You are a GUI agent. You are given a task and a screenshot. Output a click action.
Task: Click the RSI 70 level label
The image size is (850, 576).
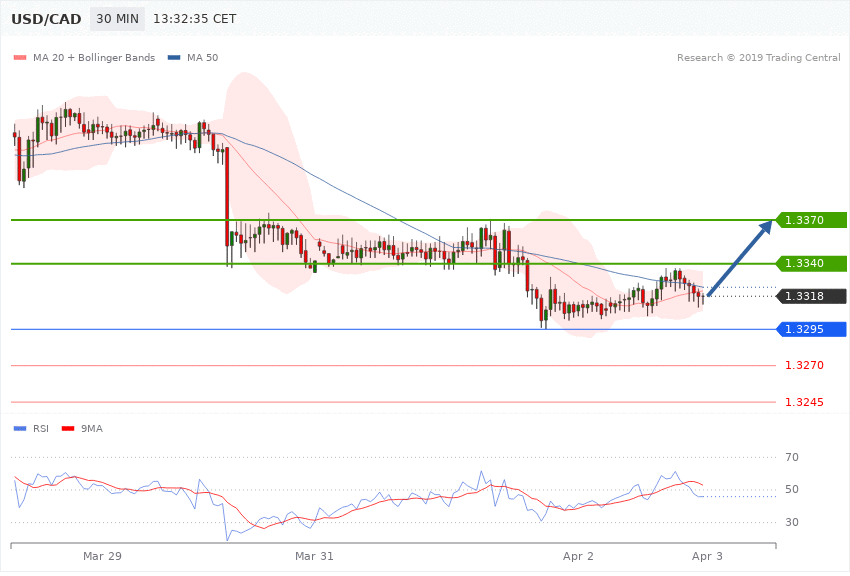[792, 457]
